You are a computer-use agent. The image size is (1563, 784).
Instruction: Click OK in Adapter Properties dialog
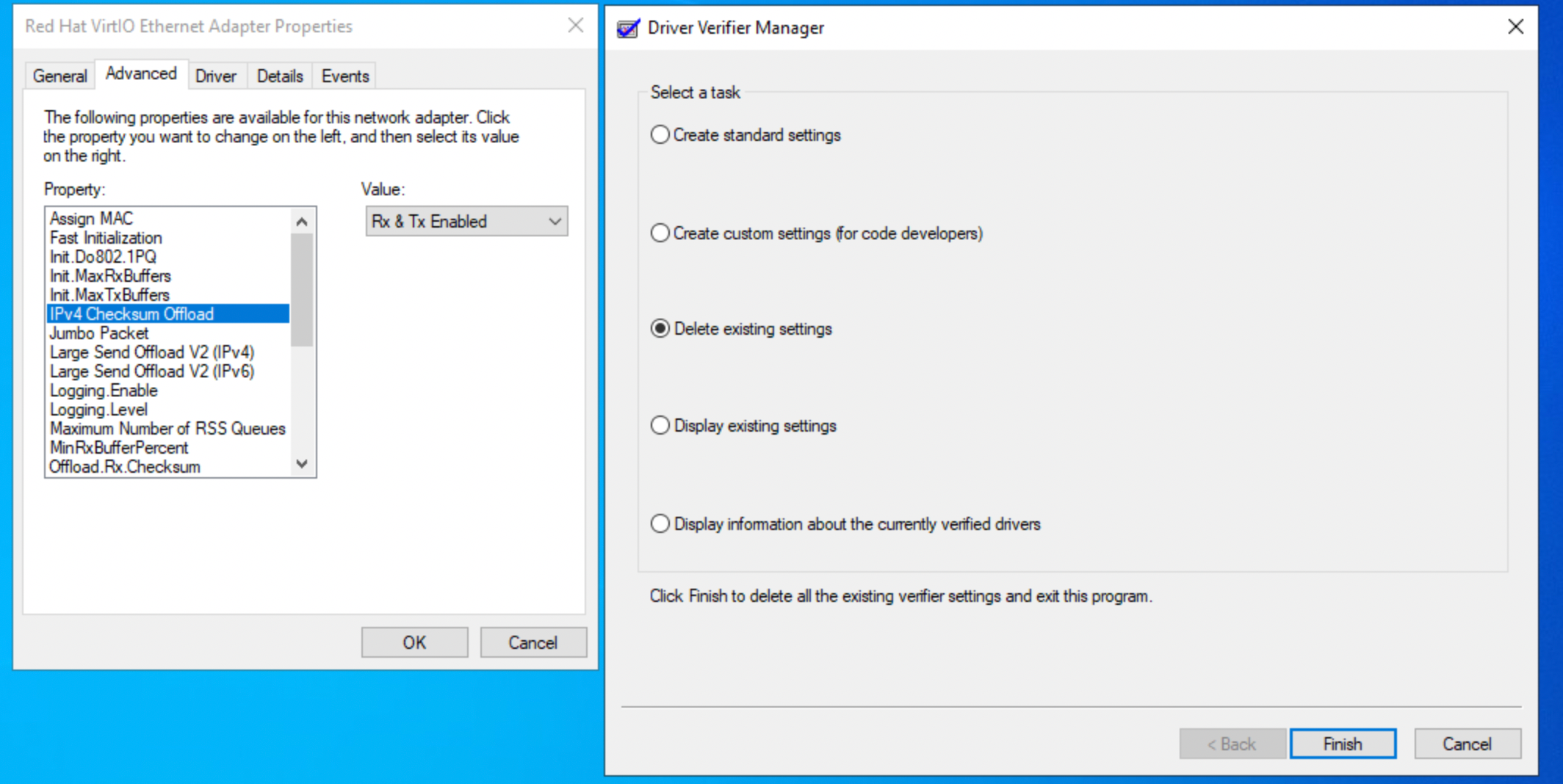[414, 642]
